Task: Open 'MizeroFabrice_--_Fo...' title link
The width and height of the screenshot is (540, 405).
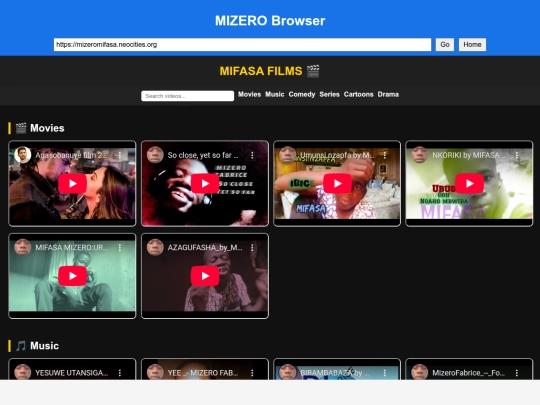Action: [x=468, y=373]
